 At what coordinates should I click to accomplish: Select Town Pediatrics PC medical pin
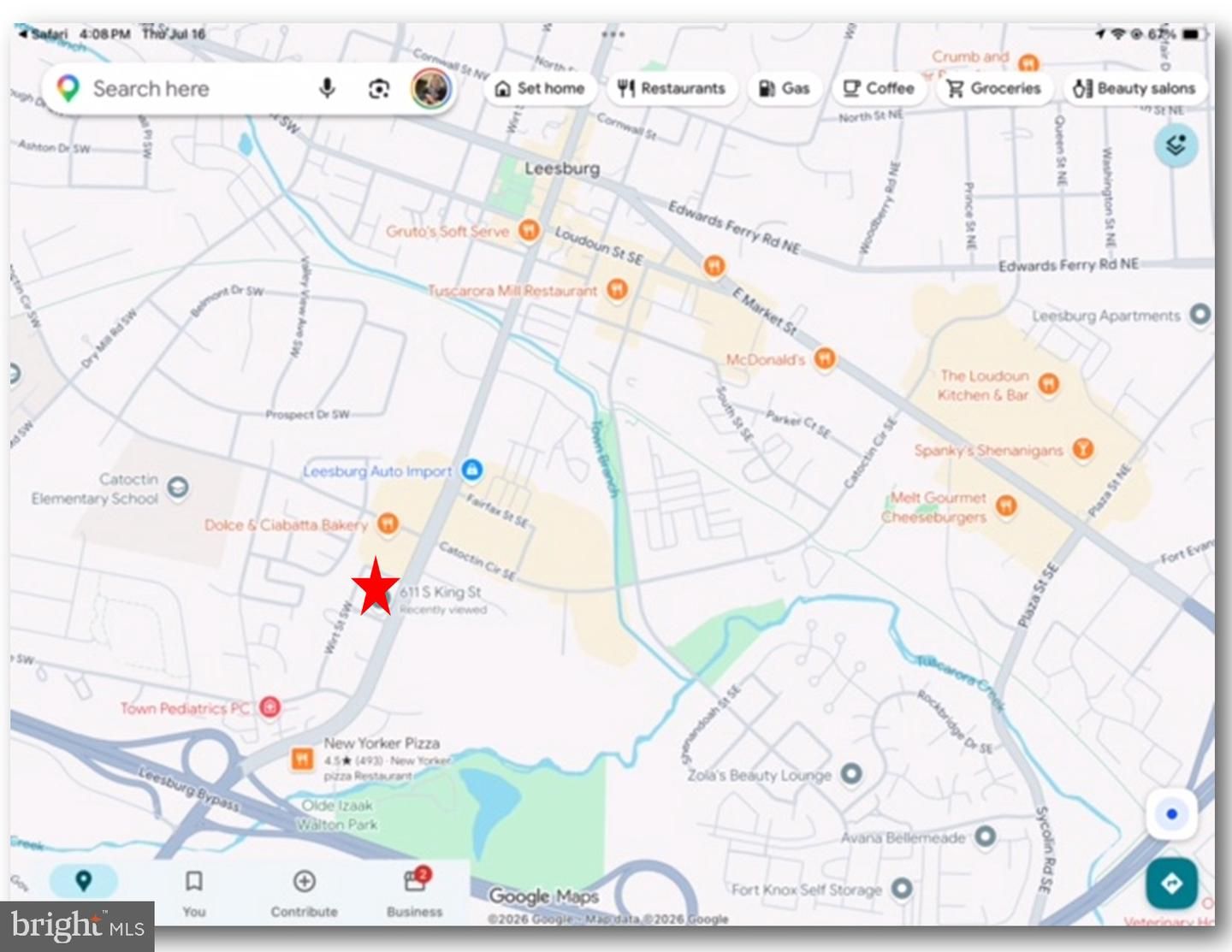tap(269, 707)
